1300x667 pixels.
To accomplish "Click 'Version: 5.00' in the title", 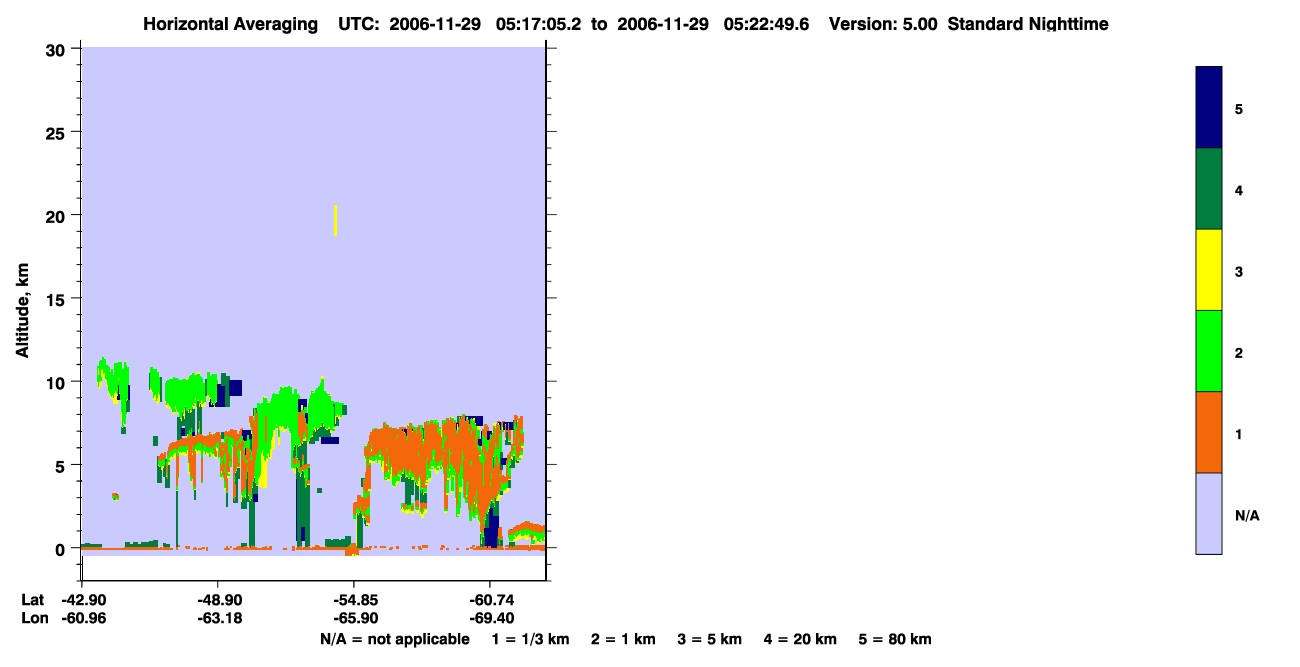I will [883, 24].
